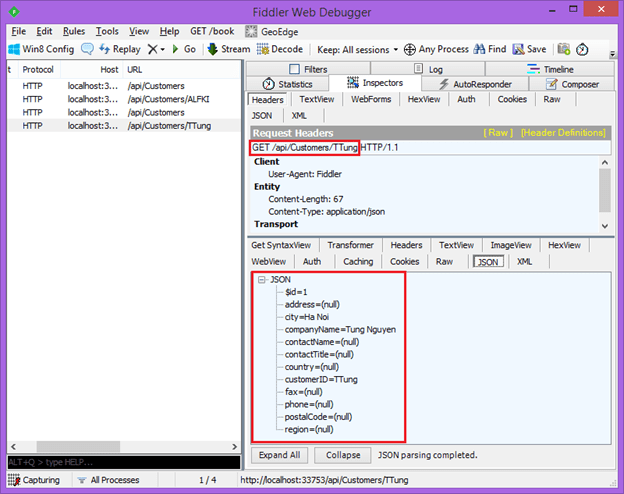Screen dimensions: 624x494
Task: Open the Rules menu
Action: [74, 31]
